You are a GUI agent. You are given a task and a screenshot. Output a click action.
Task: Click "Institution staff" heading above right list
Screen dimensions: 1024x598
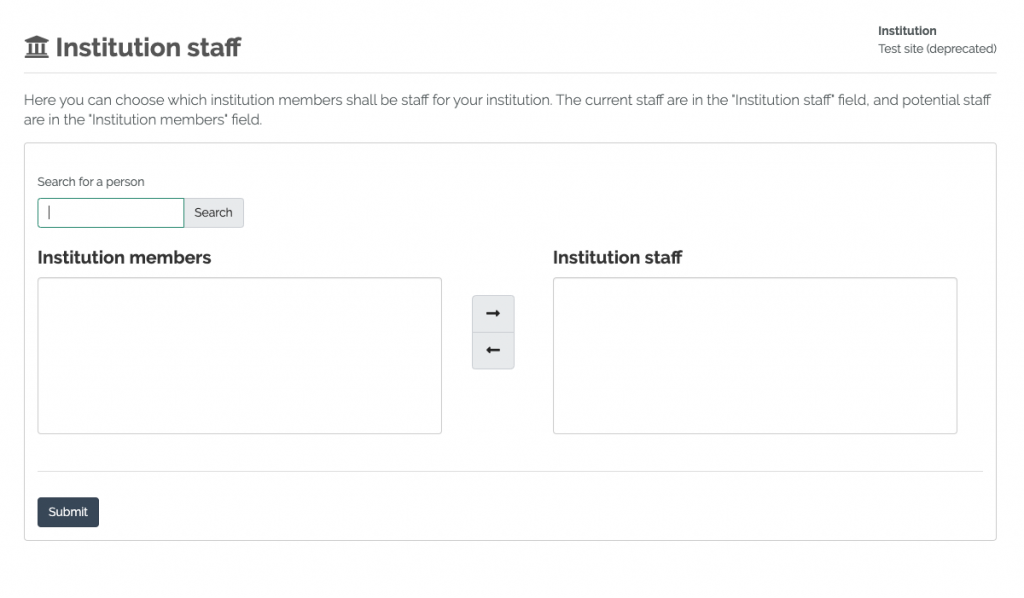click(x=617, y=258)
